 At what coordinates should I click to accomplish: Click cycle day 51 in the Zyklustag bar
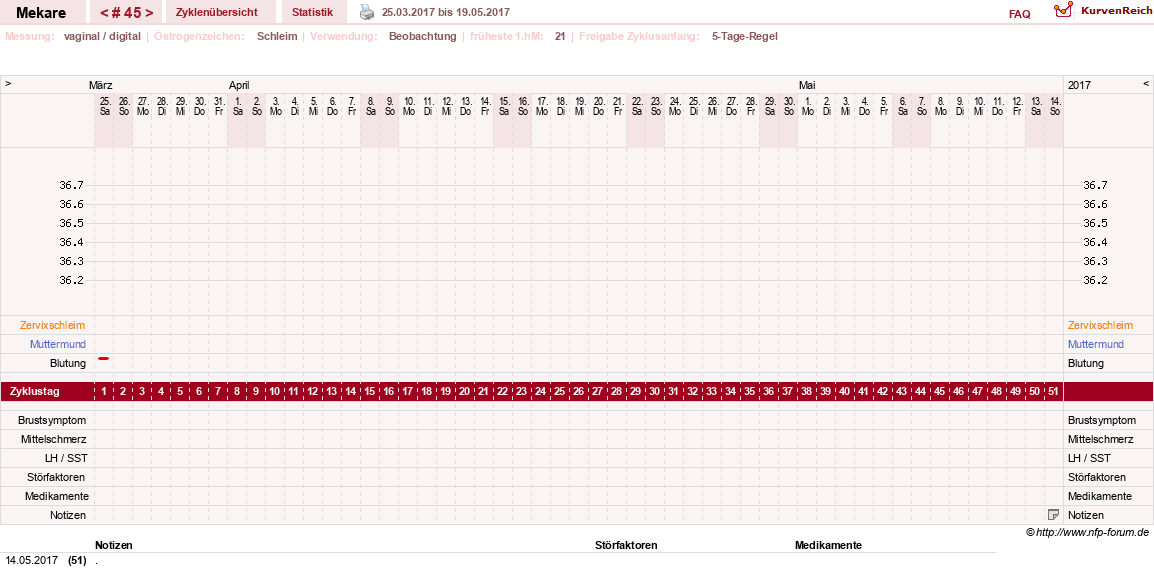(1053, 392)
